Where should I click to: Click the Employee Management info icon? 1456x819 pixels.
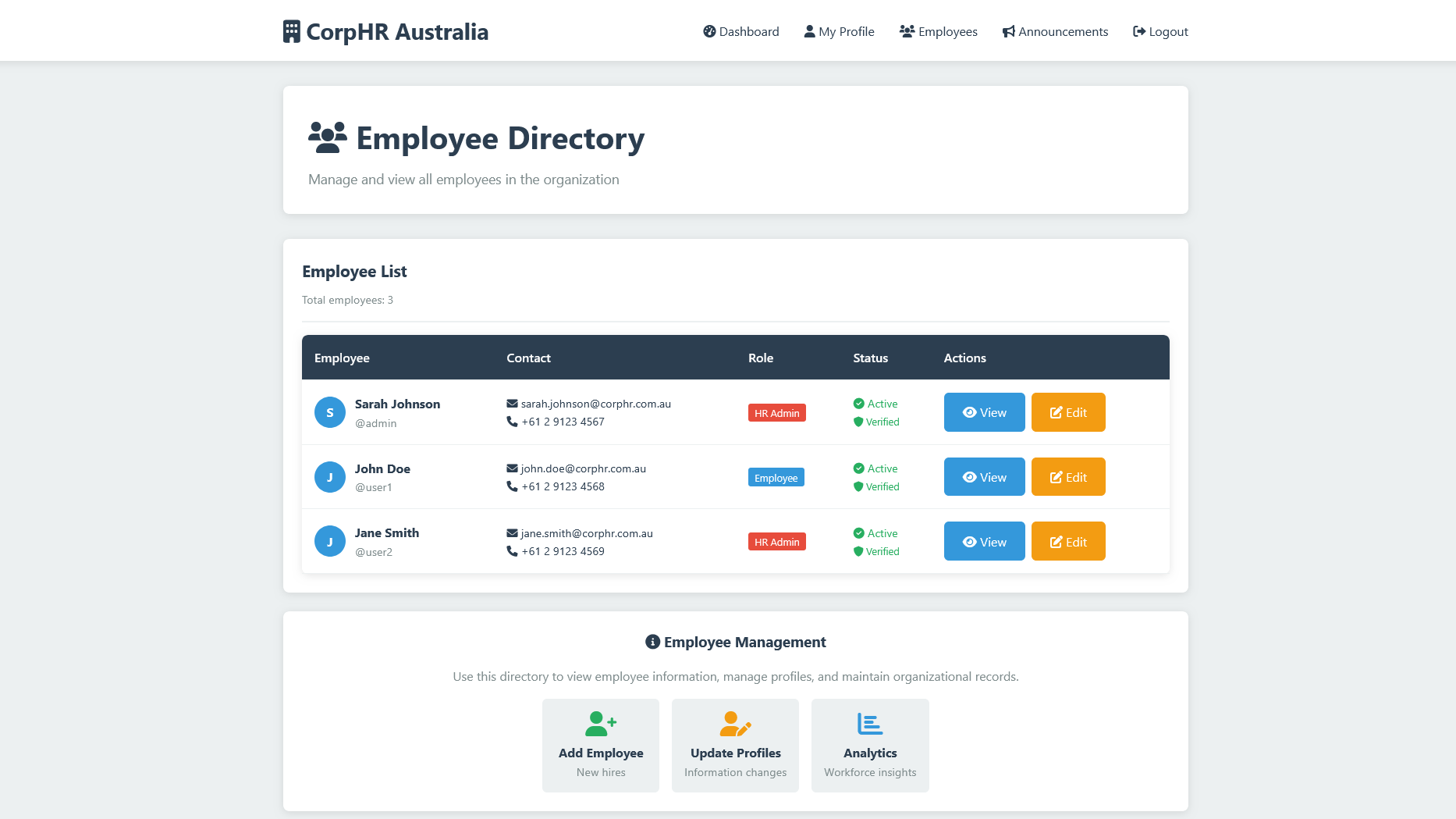652,642
